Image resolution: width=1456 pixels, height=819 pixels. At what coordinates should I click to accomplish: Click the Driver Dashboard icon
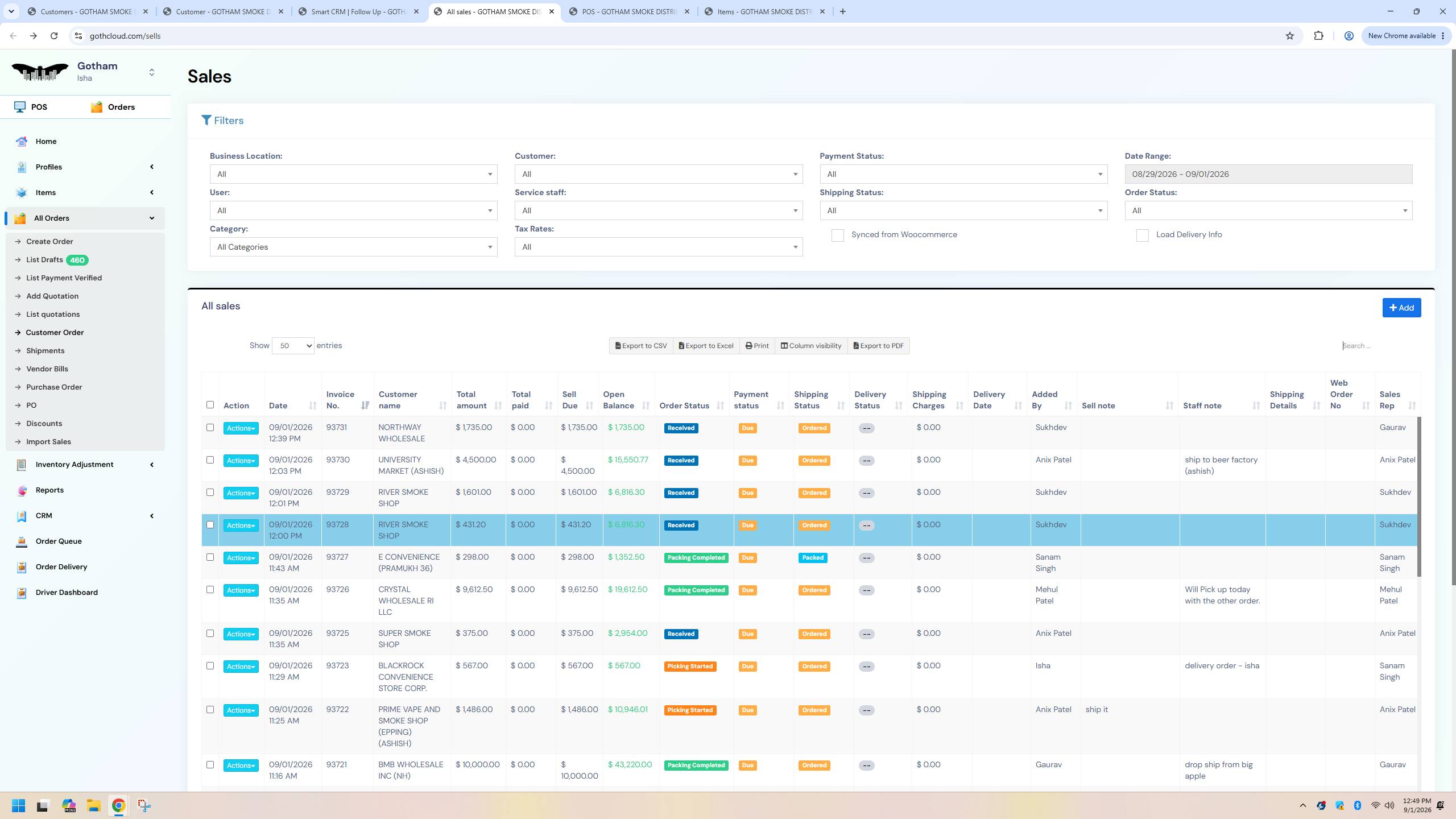pos(22,593)
